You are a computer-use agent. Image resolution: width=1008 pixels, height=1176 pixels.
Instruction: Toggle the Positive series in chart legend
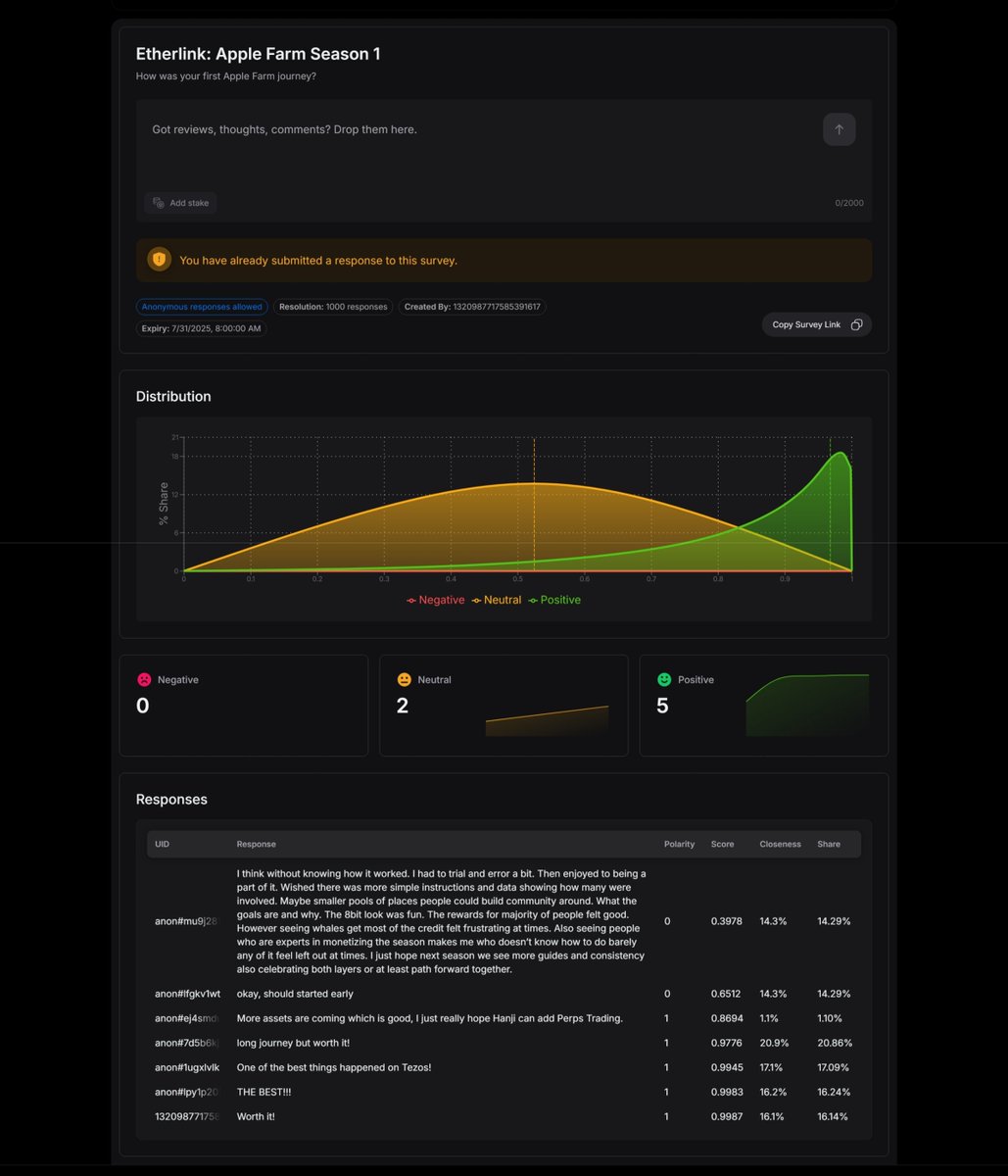(554, 600)
